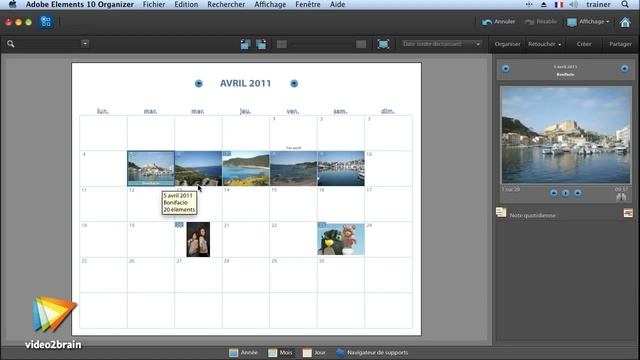Click in the search input field
This screenshot has width=640, height=360.
(48, 44)
